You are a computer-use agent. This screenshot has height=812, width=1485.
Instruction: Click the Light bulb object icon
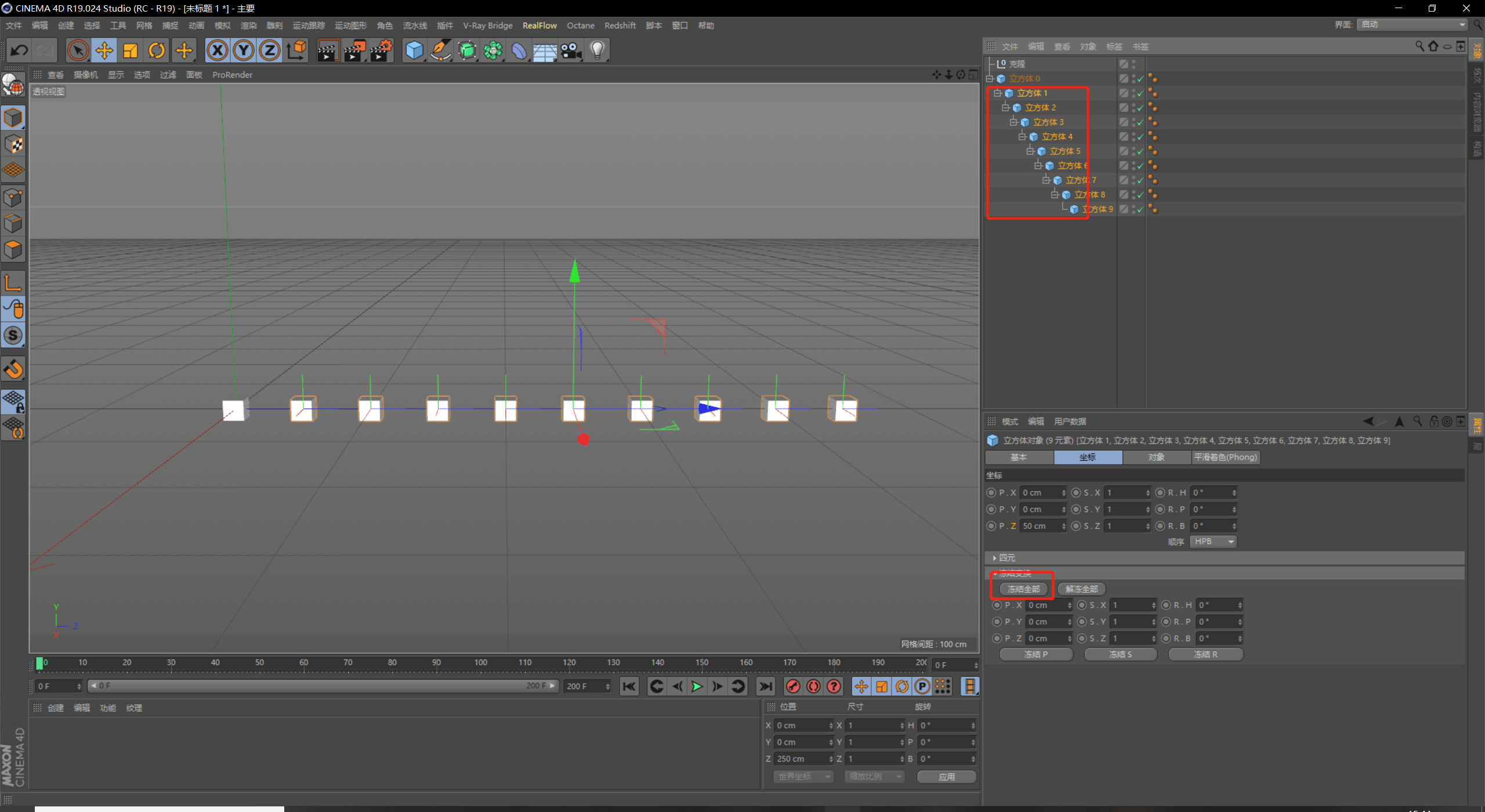pyautogui.click(x=597, y=51)
